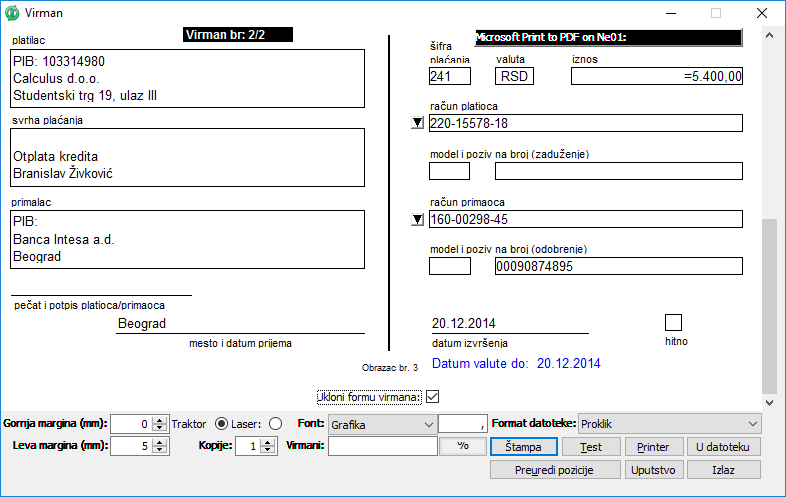Open the recipient account selector arrow

[418, 220]
